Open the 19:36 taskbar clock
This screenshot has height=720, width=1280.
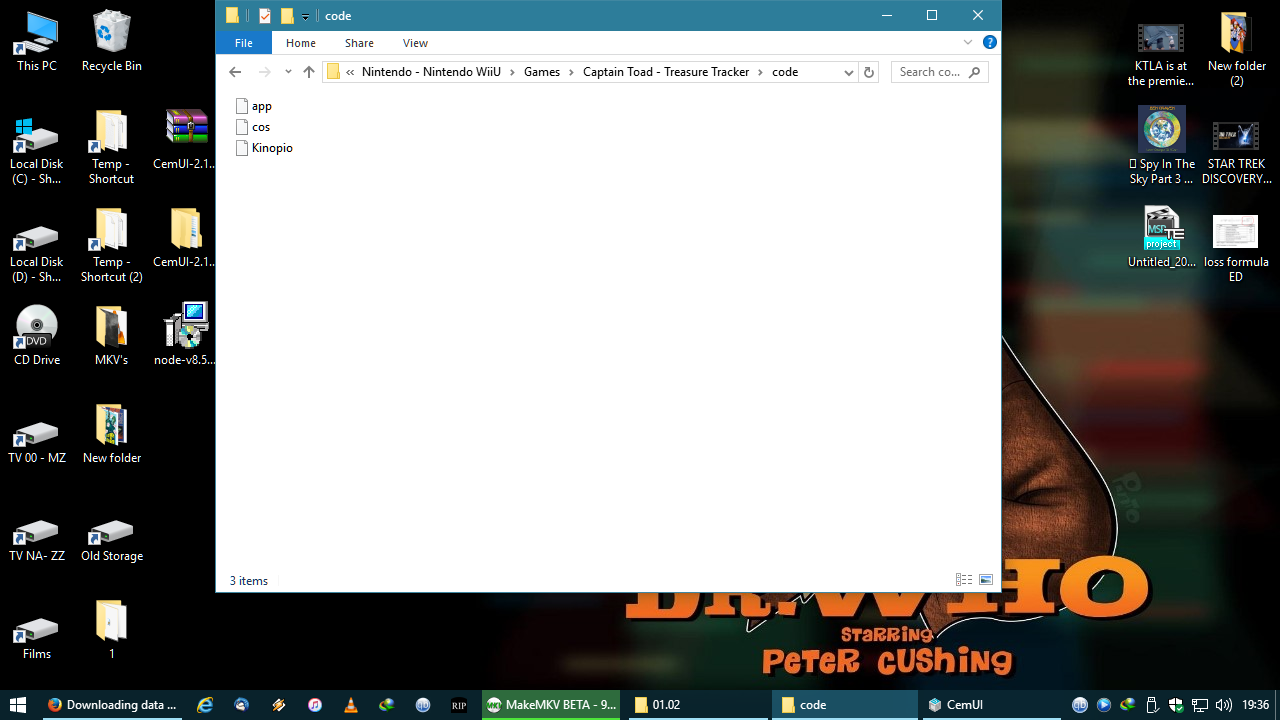(x=1255, y=705)
